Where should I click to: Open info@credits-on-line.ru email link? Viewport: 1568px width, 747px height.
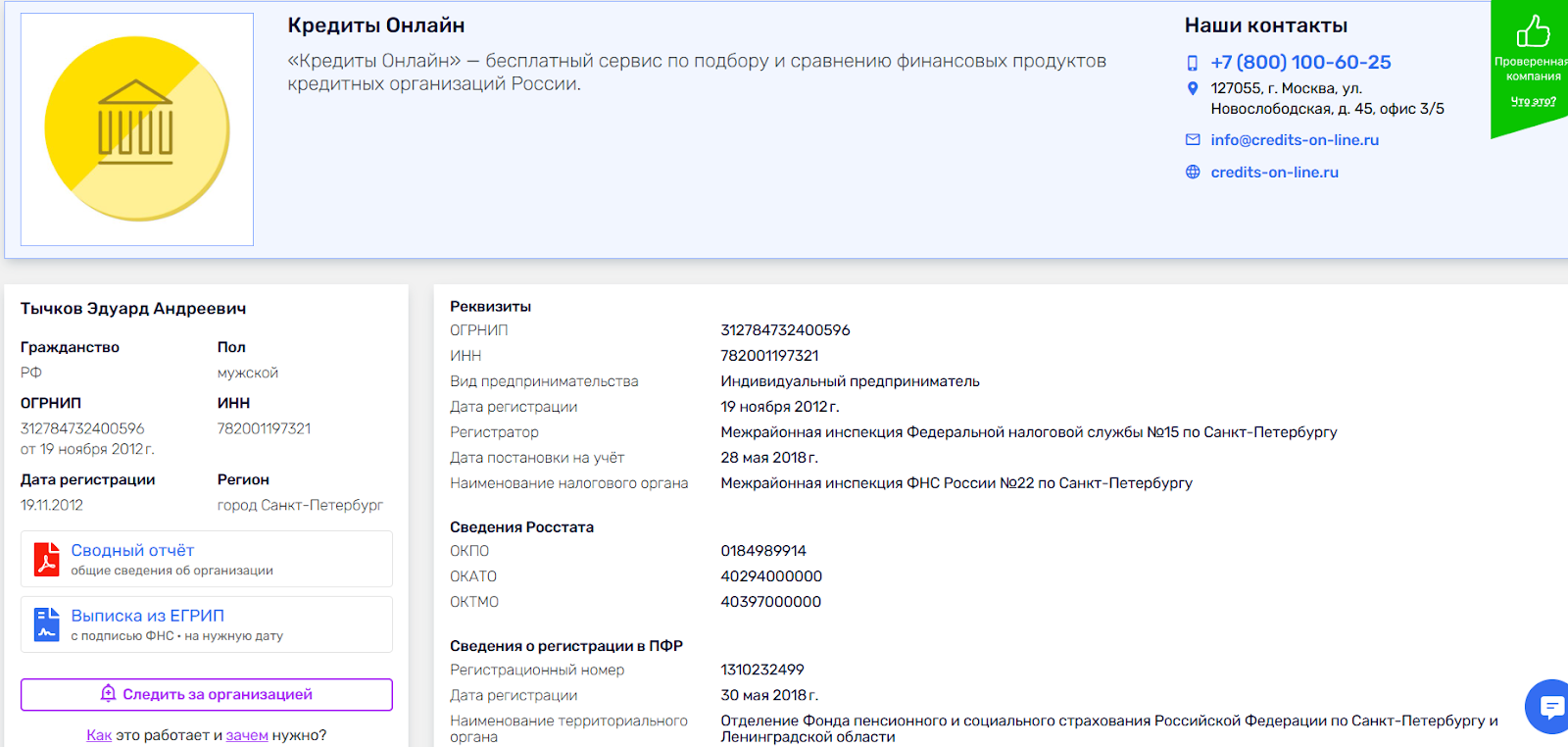1295,140
